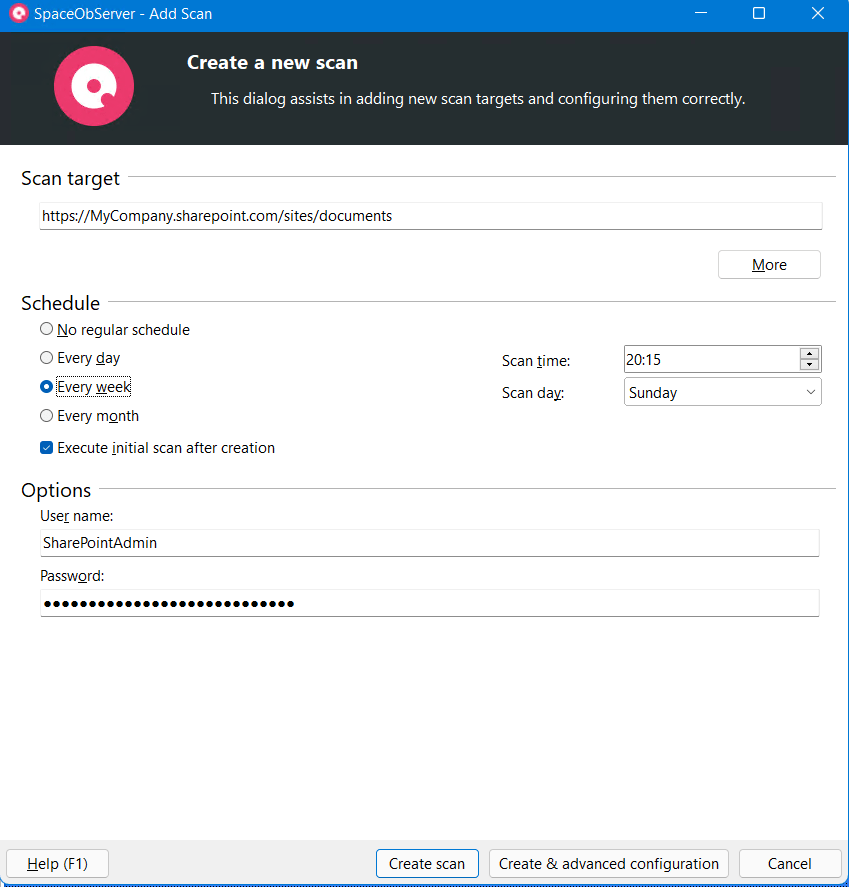Open Help (F1)
849x887 pixels.
click(x=57, y=864)
